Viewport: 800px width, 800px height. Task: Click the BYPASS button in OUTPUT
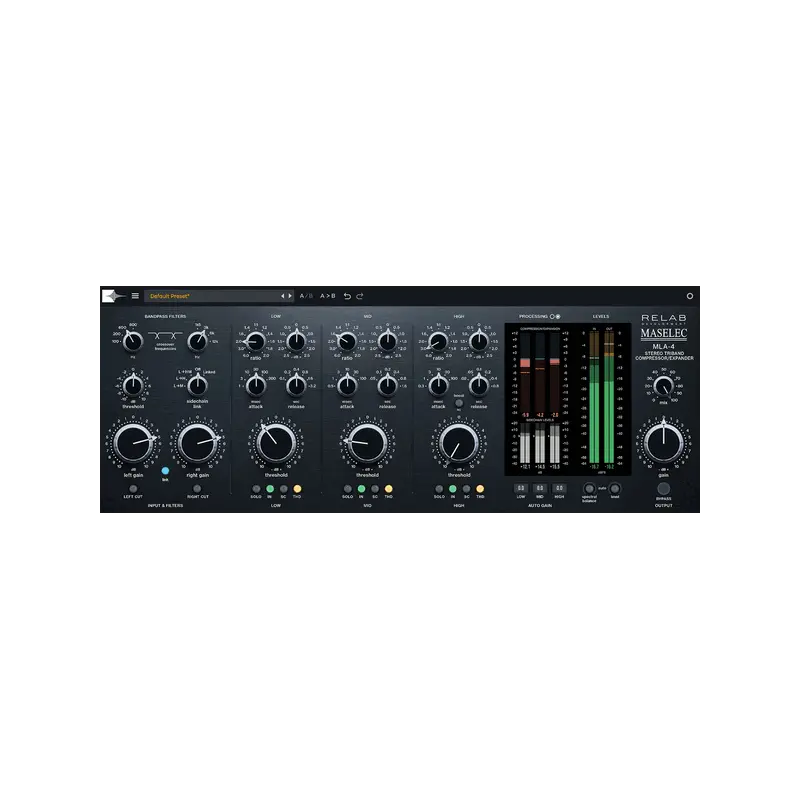(x=663, y=489)
